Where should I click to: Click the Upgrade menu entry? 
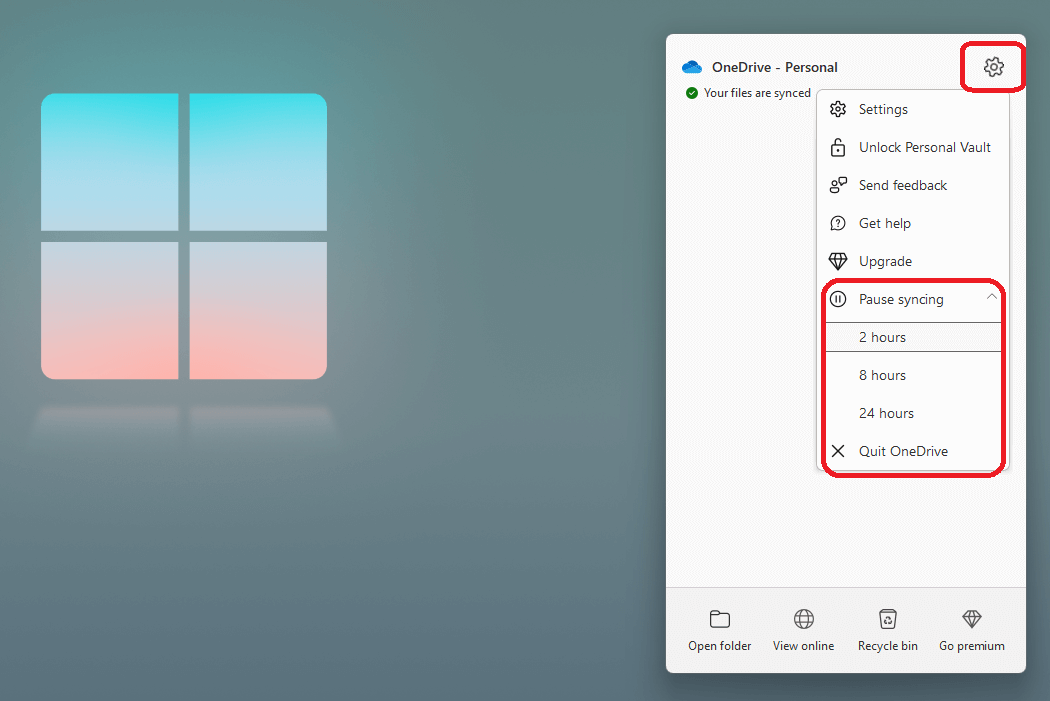click(x=885, y=261)
